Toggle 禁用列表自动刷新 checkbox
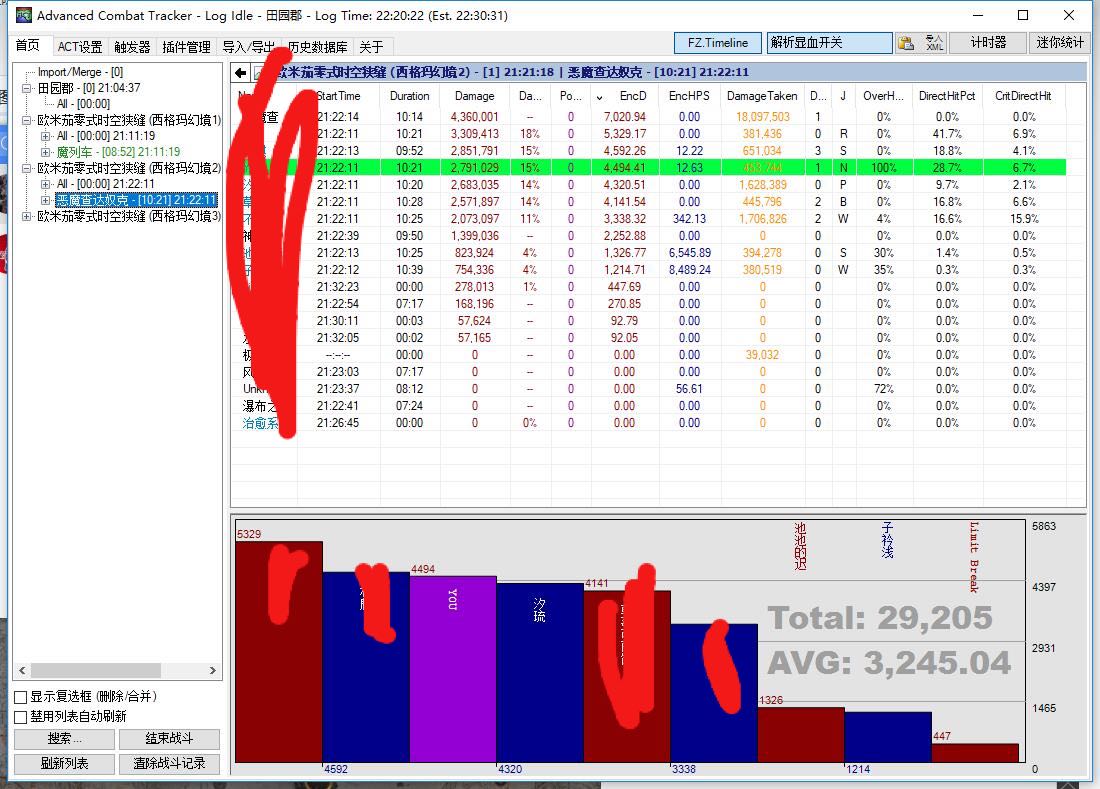 click(x=21, y=717)
